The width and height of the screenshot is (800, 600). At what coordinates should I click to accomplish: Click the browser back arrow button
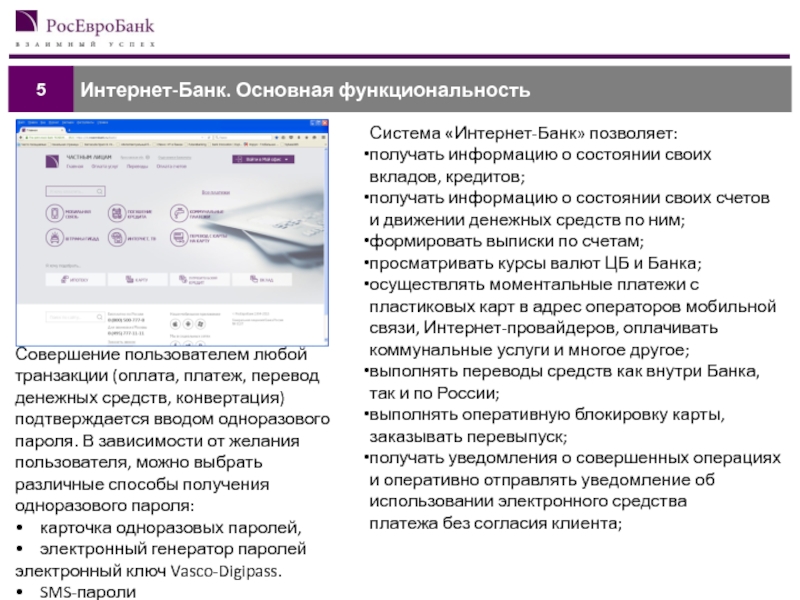(x=21, y=138)
